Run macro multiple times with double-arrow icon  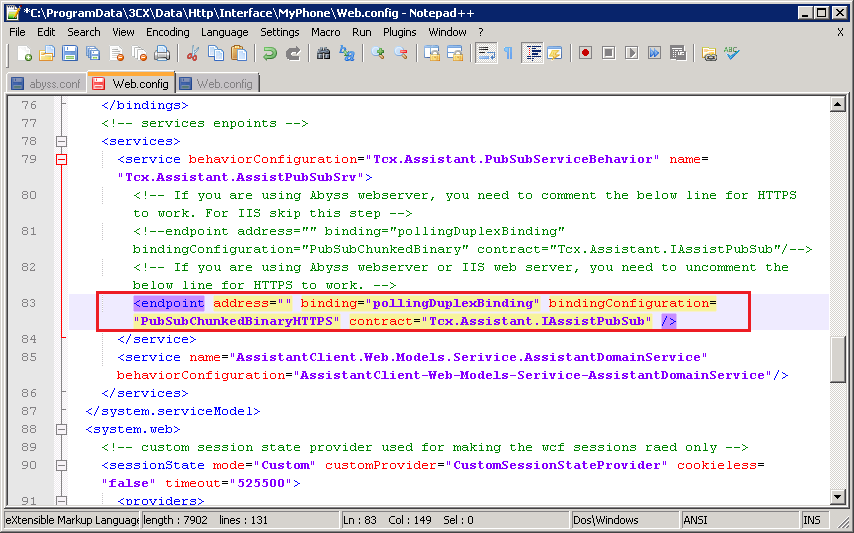click(x=655, y=53)
